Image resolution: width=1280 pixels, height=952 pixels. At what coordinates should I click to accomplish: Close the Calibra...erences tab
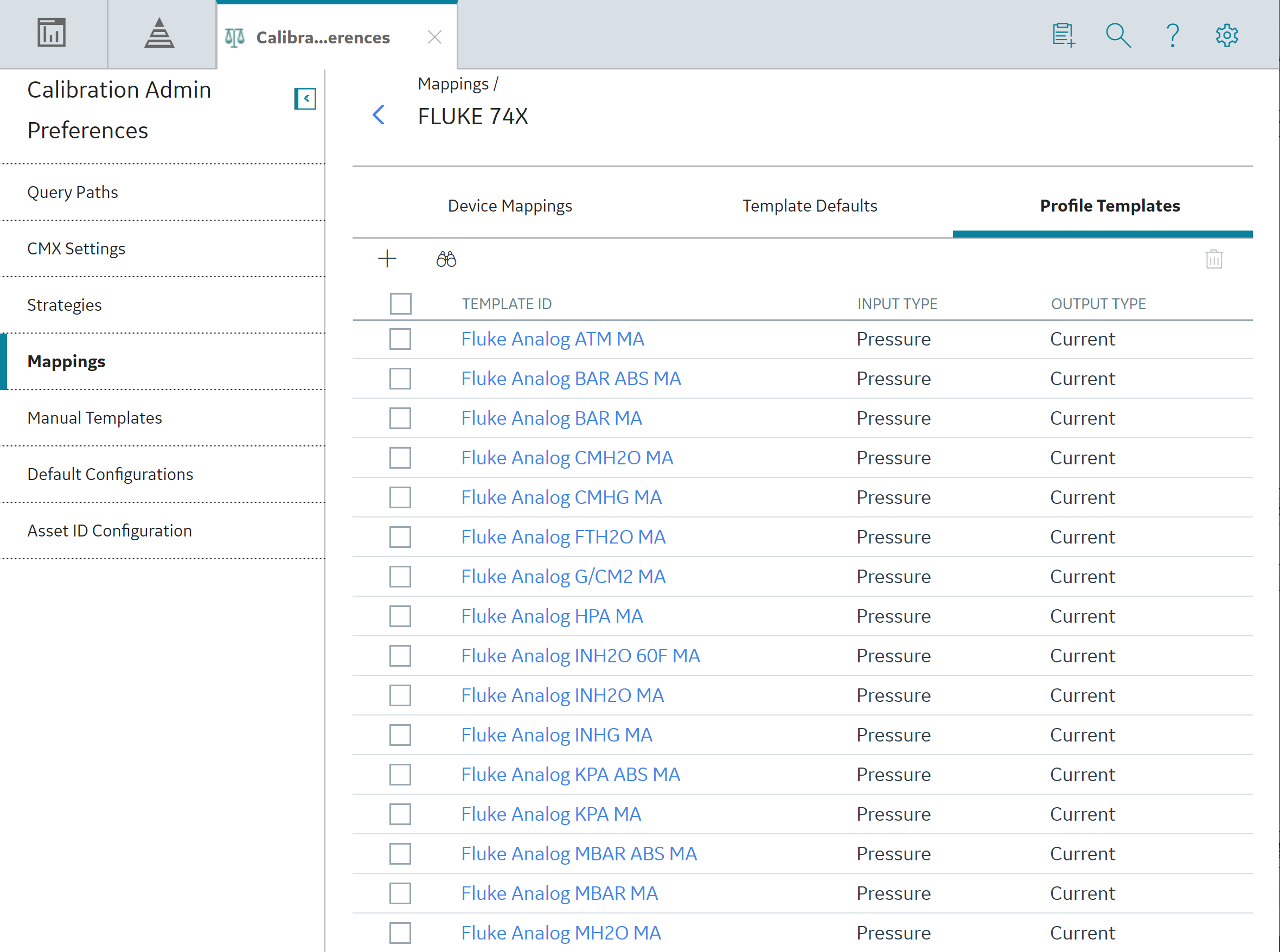pos(435,37)
